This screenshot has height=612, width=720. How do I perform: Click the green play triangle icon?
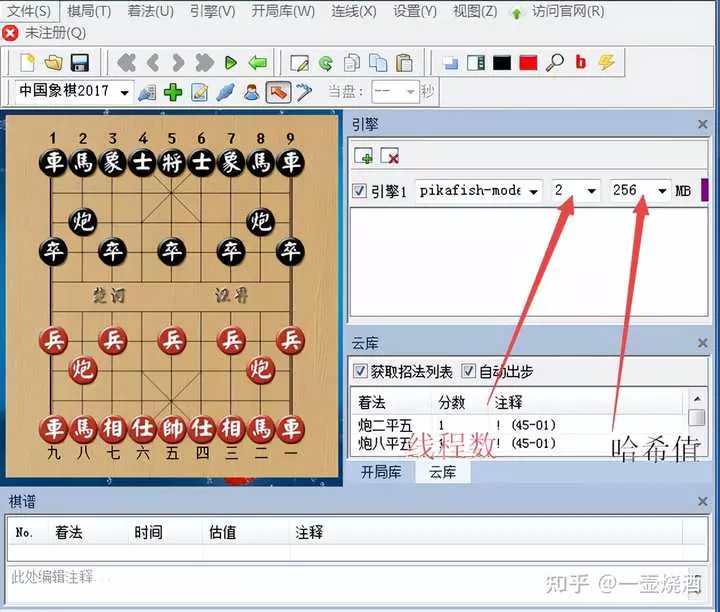pos(231,63)
